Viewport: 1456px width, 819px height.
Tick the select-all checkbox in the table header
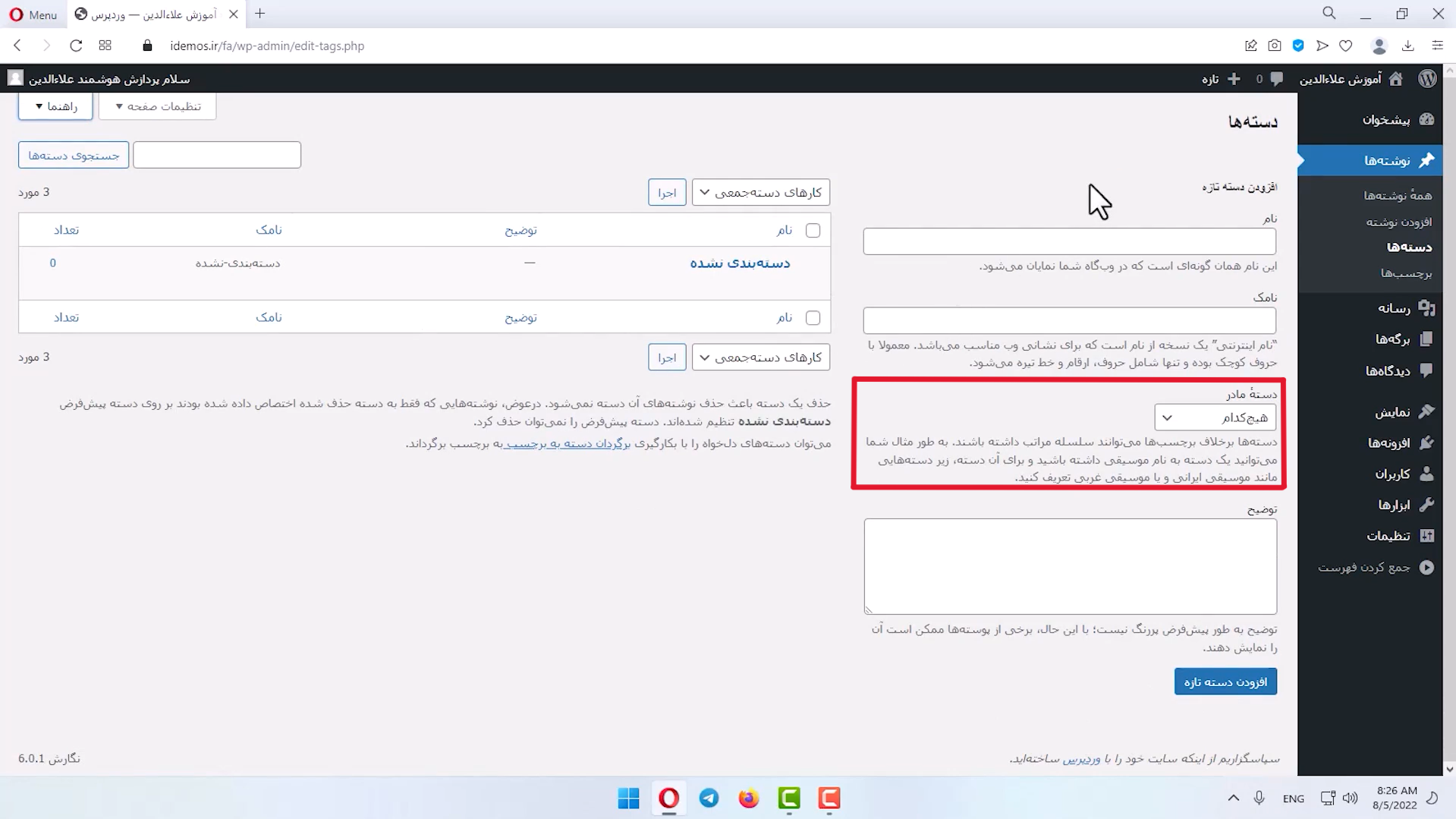813,230
